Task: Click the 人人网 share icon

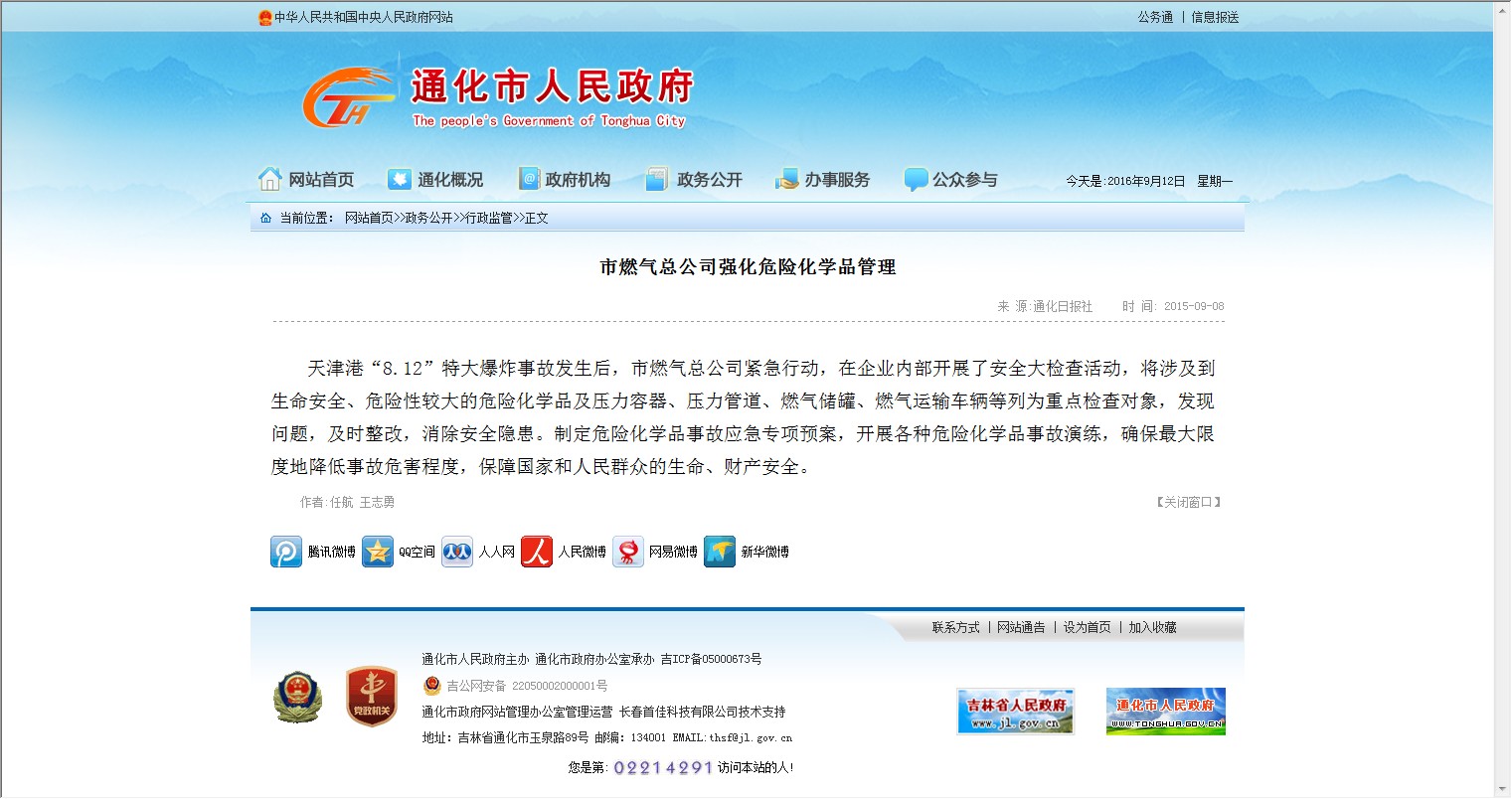Action: (457, 552)
